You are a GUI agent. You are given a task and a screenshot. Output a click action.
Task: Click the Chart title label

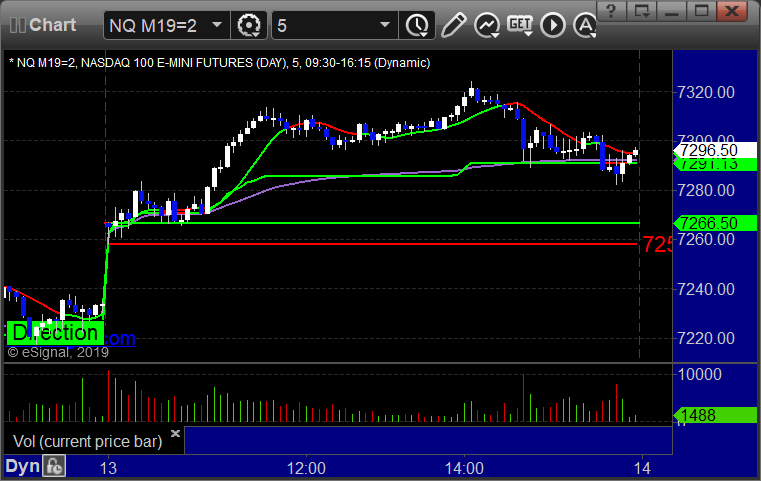pyautogui.click(x=52, y=25)
